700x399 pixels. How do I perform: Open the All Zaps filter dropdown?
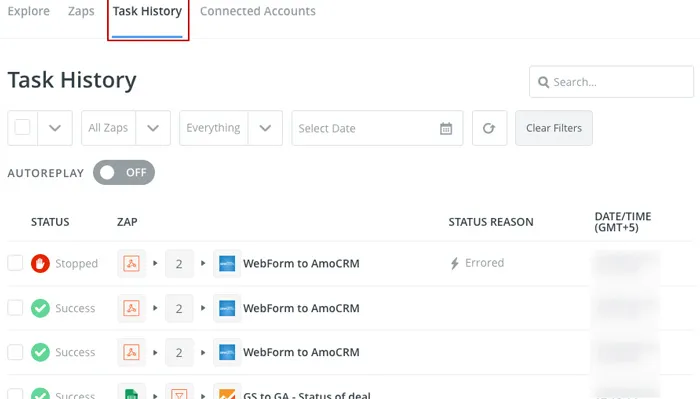126,128
